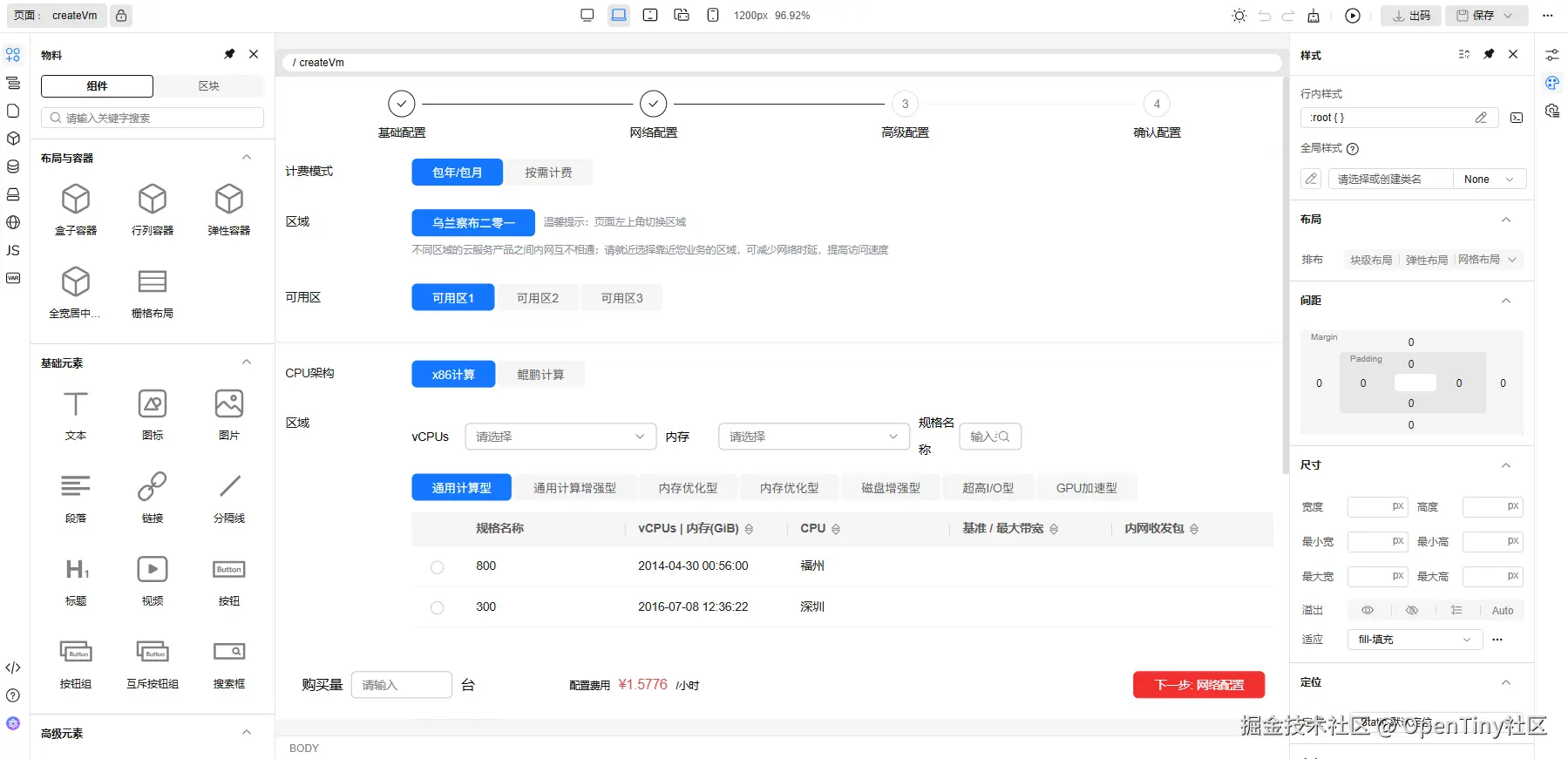Close the 物料 panel
This screenshot has height=759, width=1568.
(254, 54)
